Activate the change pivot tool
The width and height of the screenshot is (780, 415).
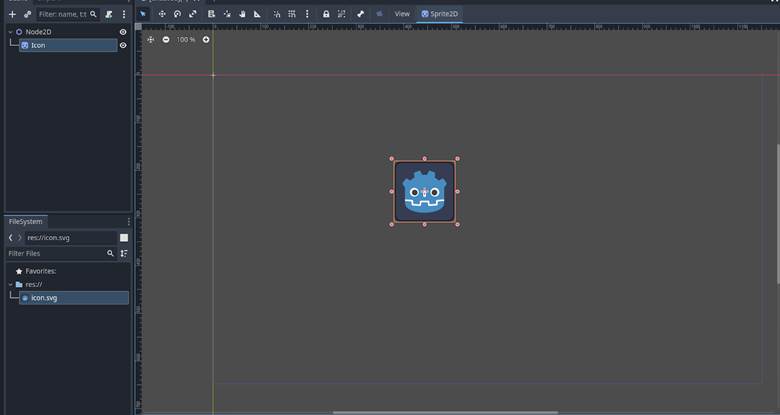(x=227, y=14)
